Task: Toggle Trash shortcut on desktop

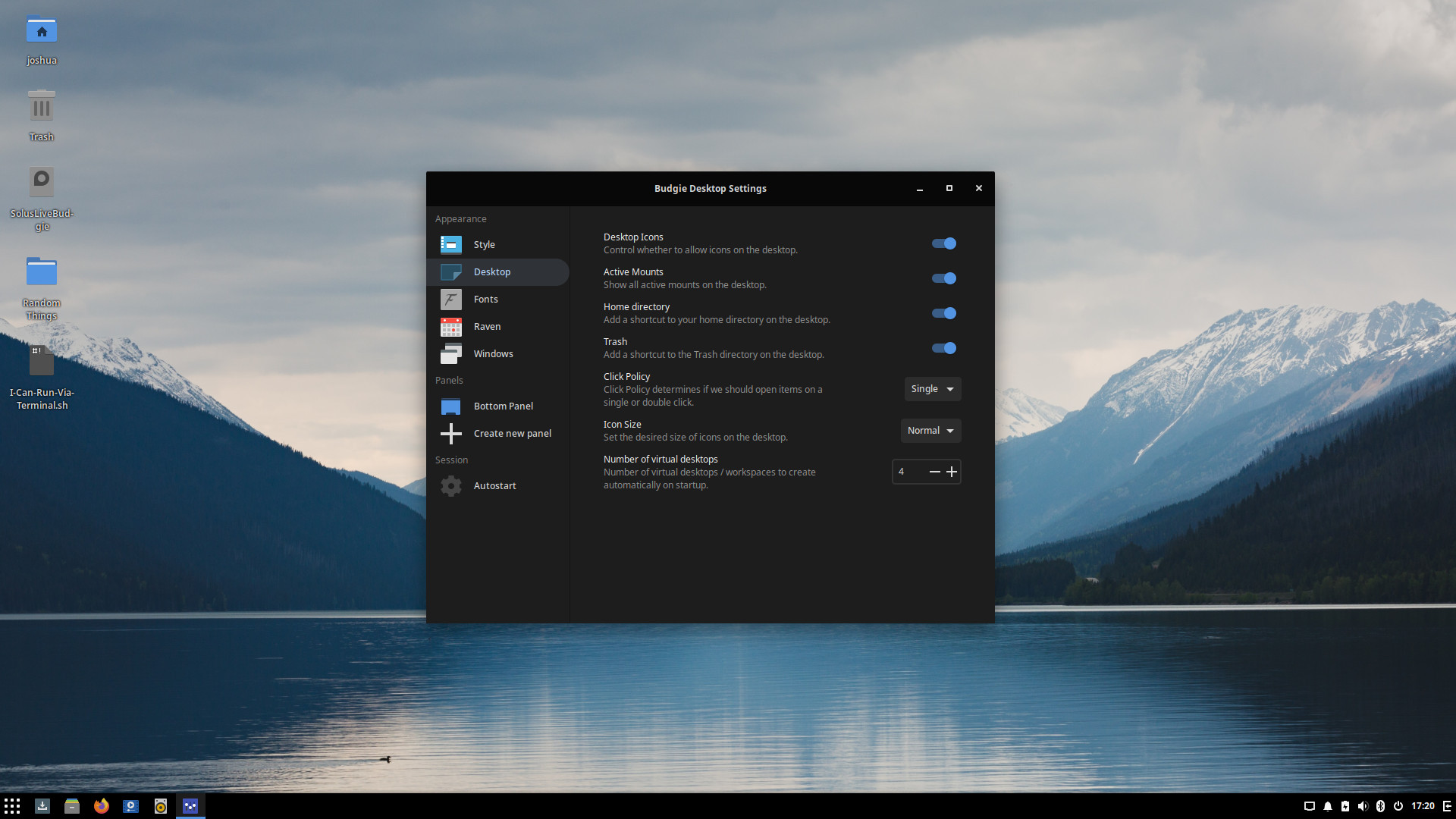Action: point(943,347)
